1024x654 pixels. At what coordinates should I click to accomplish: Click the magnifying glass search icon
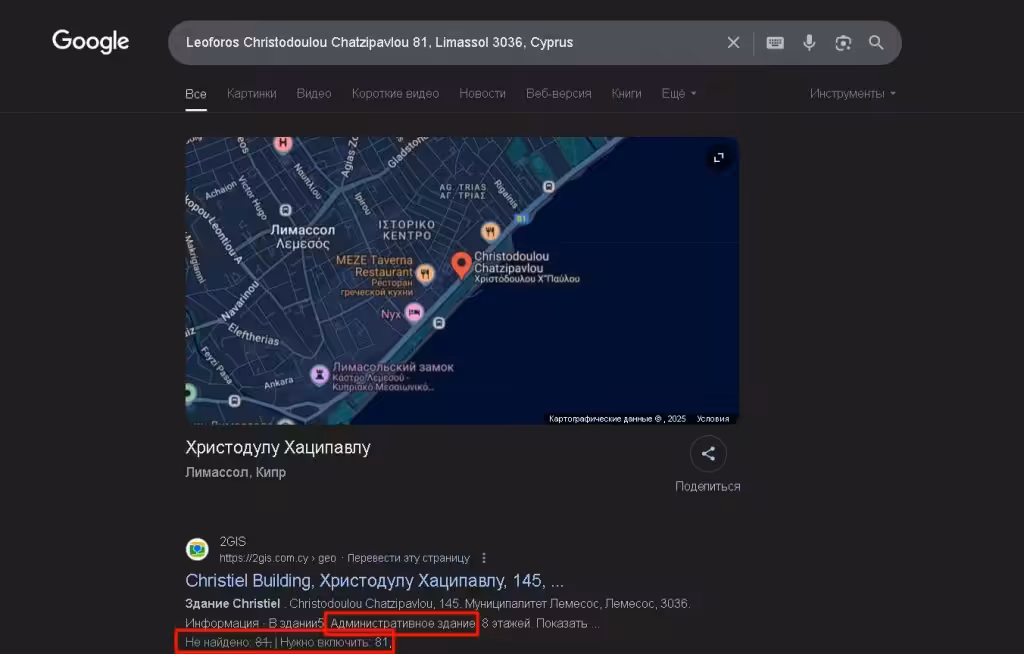click(876, 42)
